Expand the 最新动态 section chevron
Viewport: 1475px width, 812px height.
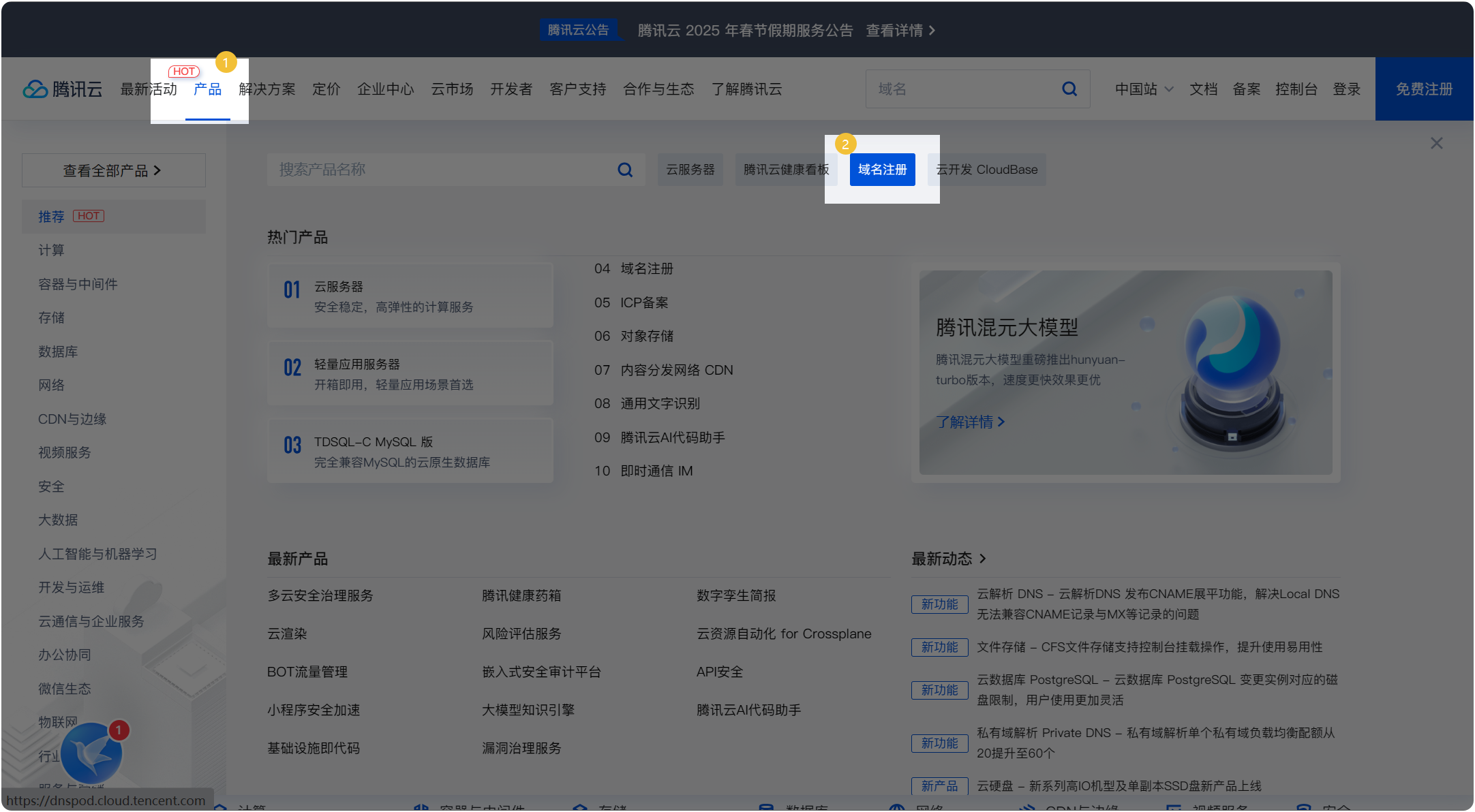click(984, 559)
